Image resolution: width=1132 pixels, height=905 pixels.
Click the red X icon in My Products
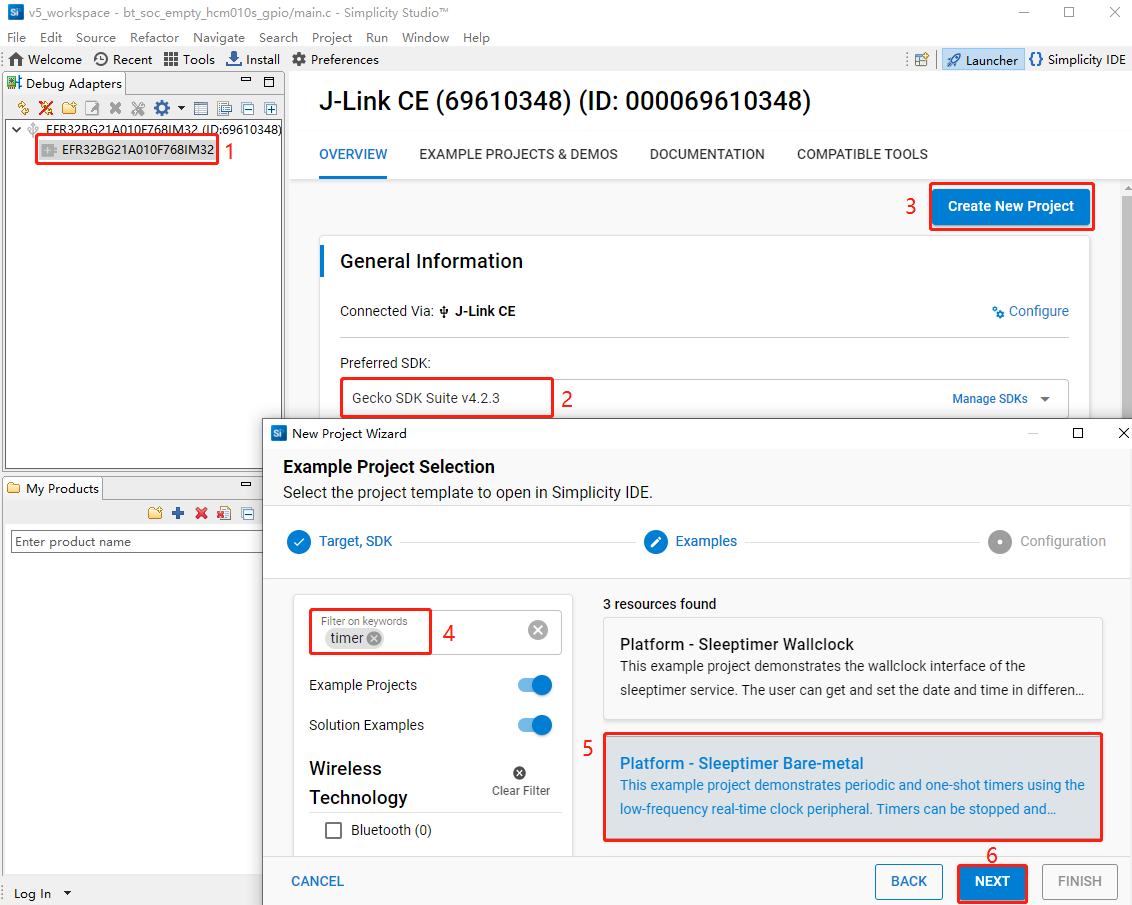pyautogui.click(x=201, y=513)
